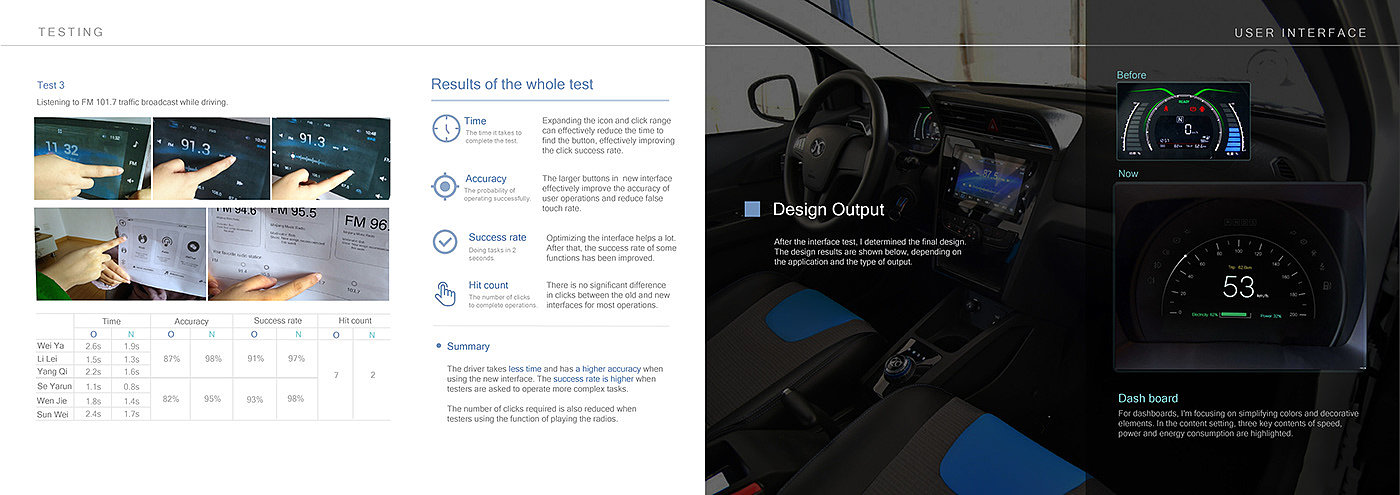Click the 2.4s time cell for Sun Wei
The image size is (1400, 495).
(x=93, y=413)
